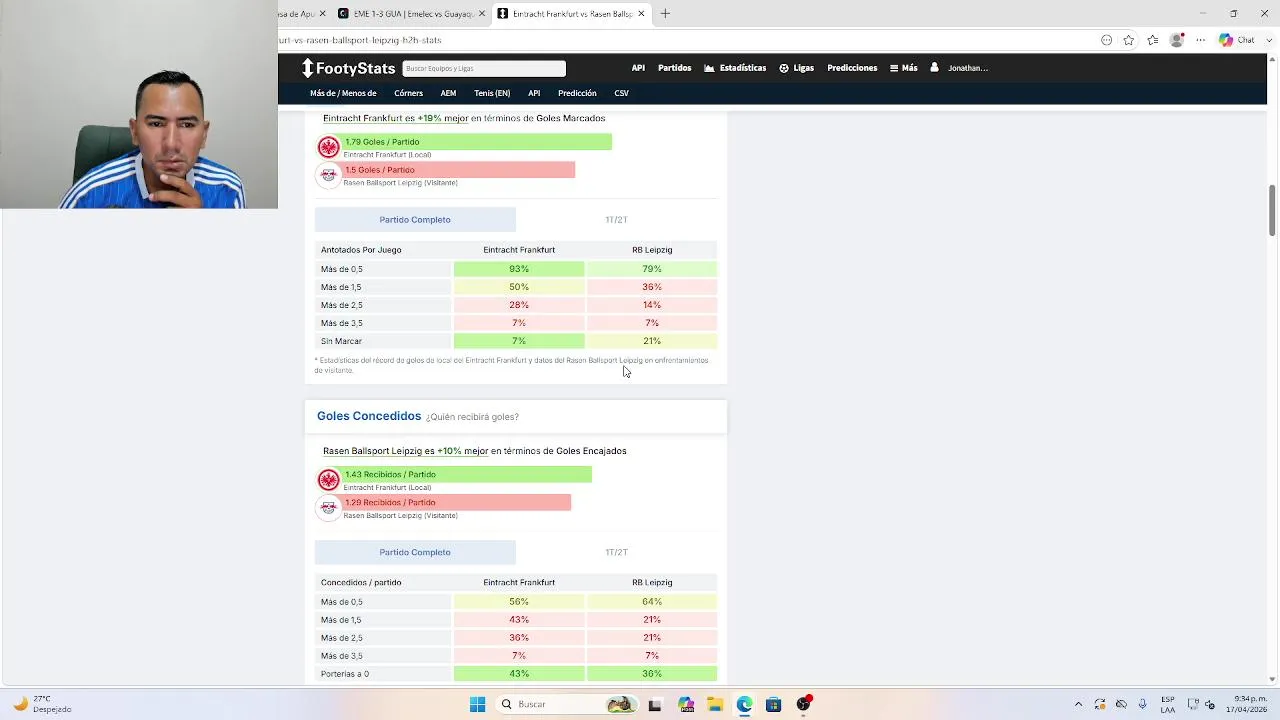Open the browser profile avatar
This screenshot has width=1280, height=720.
1177,40
